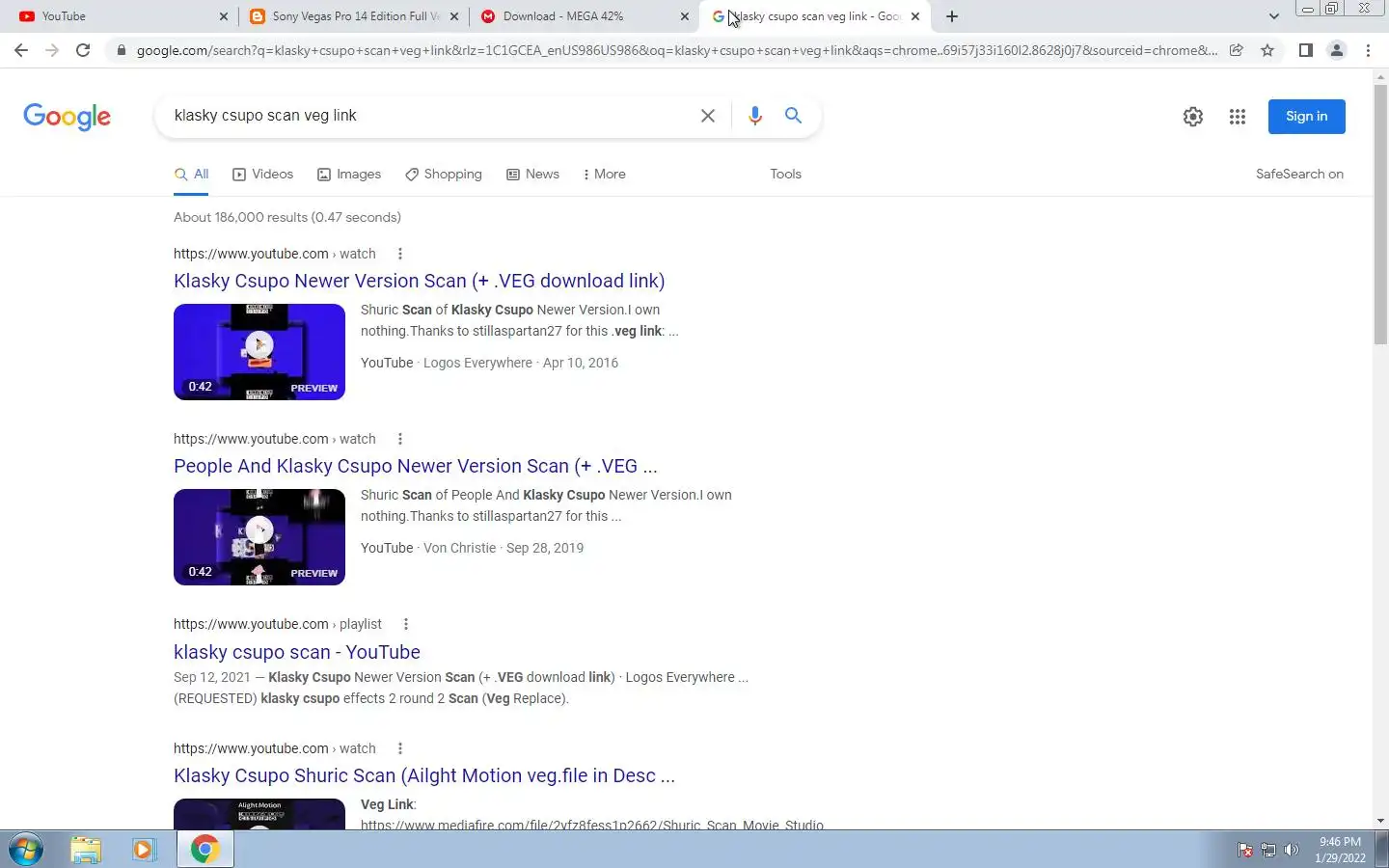Open options for People And Klasky Csupo result

point(400,439)
